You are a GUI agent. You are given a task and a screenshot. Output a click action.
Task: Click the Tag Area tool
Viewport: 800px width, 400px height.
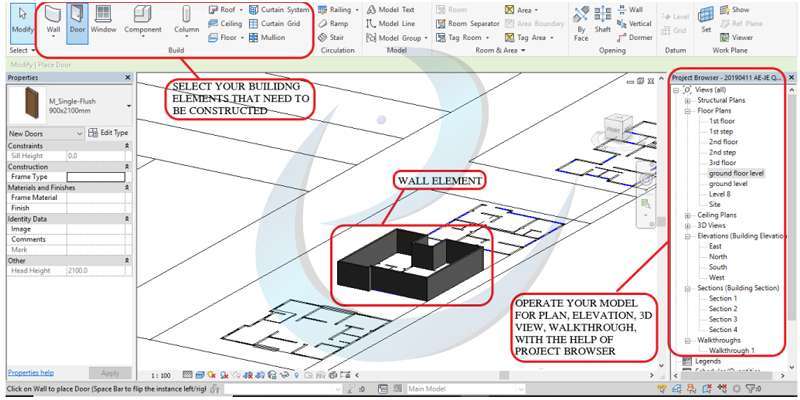point(529,37)
